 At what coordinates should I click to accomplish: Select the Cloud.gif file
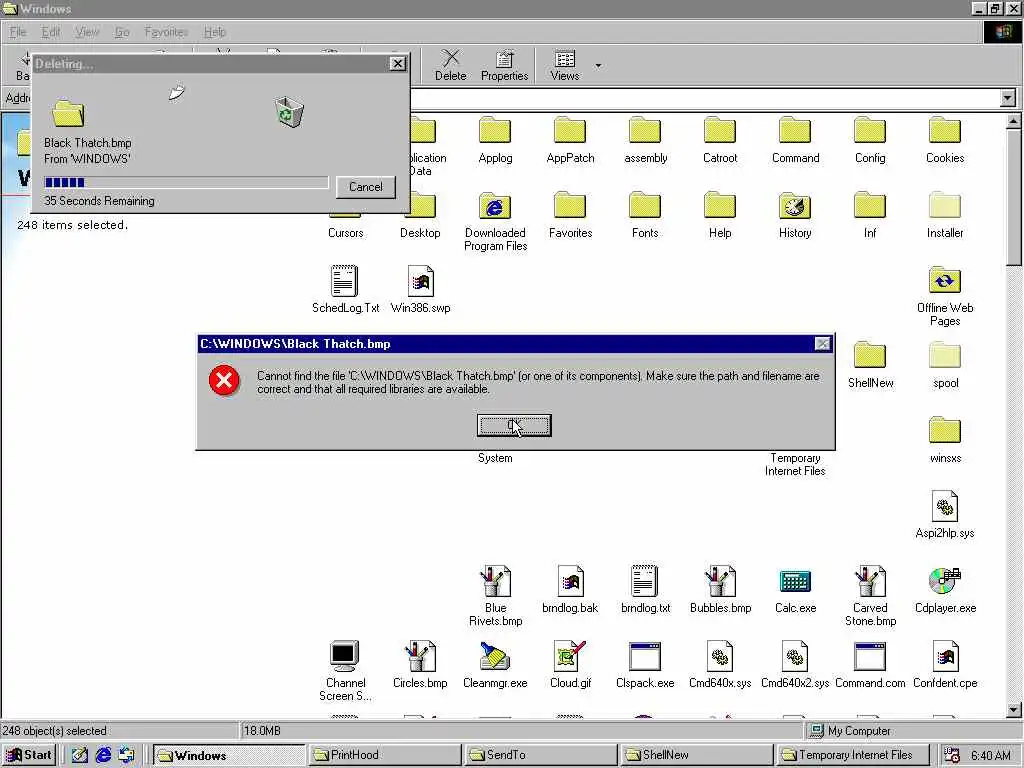coord(570,665)
